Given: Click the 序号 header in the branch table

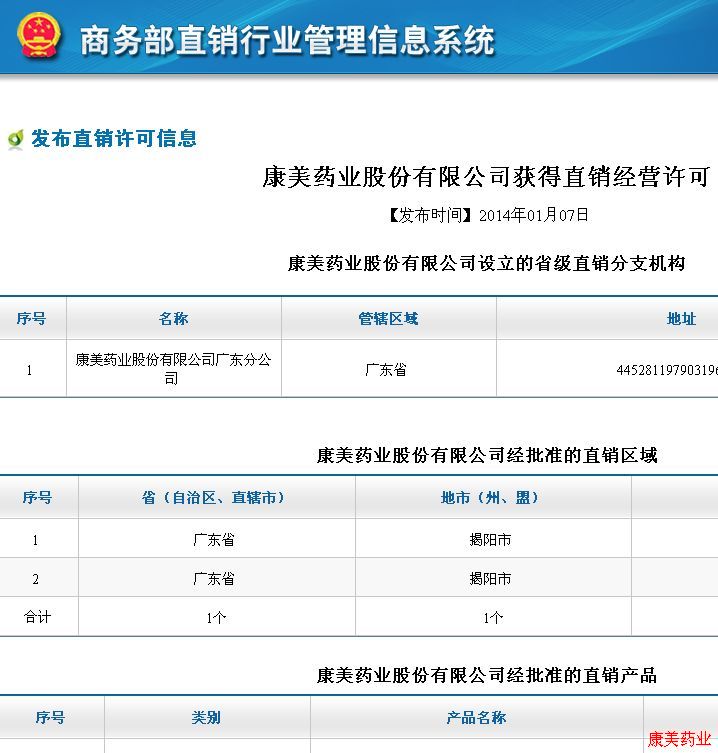Looking at the screenshot, I should (31, 318).
